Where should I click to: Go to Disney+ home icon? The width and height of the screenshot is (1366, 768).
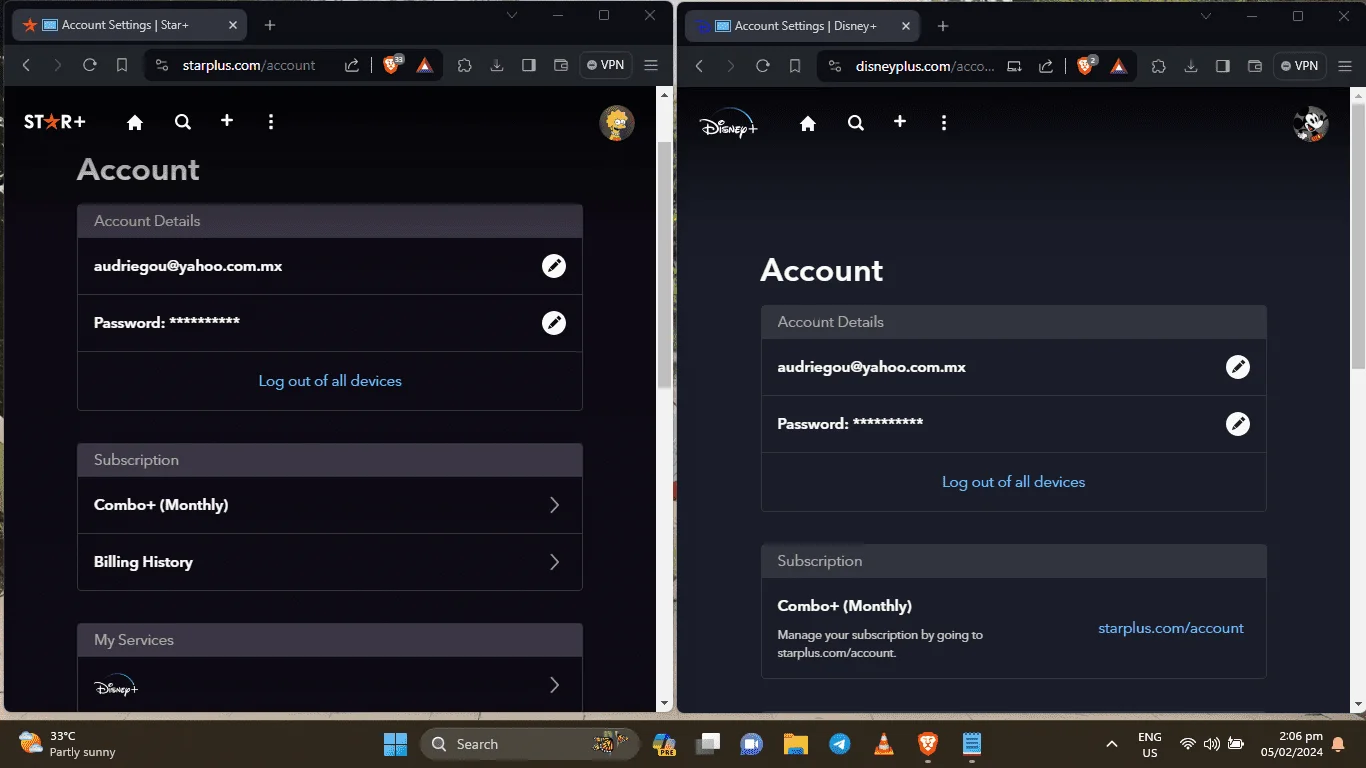808,123
